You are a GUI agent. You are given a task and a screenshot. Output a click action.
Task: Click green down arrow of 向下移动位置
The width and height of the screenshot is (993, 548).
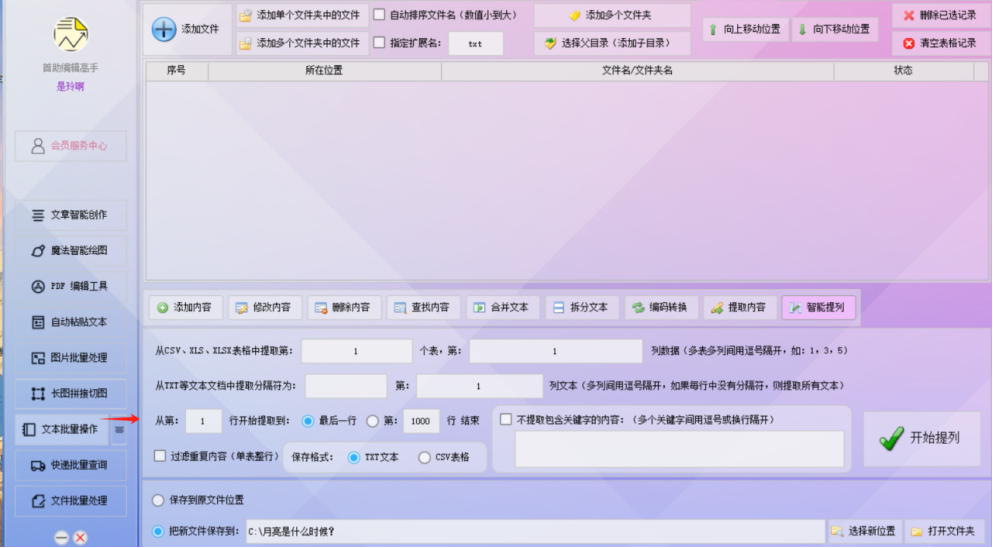[802, 30]
